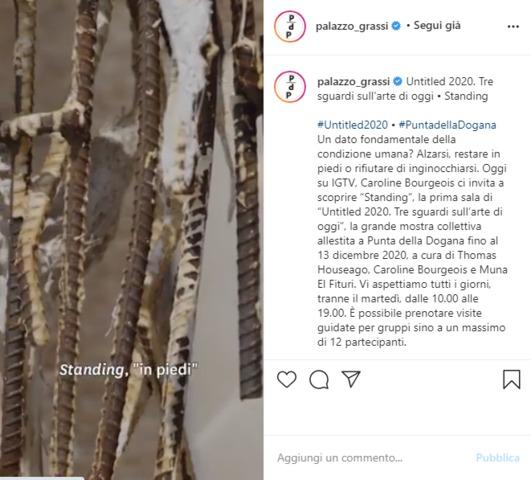Viewport: 531px width, 480px height.
Task: Click the Standing "in piedi" subtitle overlay
Action: click(x=129, y=370)
